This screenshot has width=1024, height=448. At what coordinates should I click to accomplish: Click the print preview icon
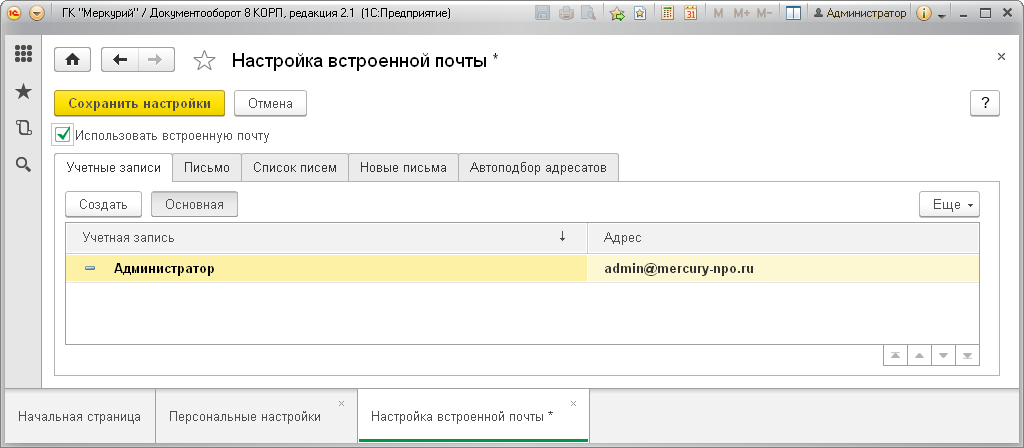coord(588,13)
